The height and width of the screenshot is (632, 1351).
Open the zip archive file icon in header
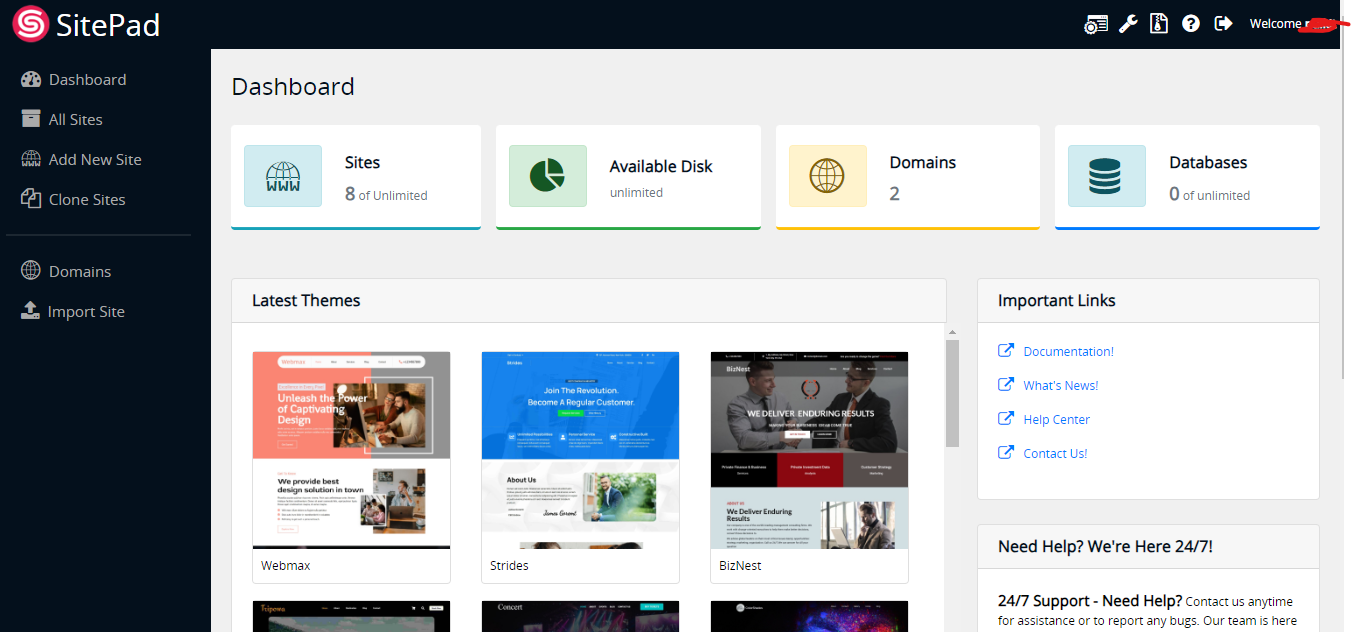click(1159, 23)
